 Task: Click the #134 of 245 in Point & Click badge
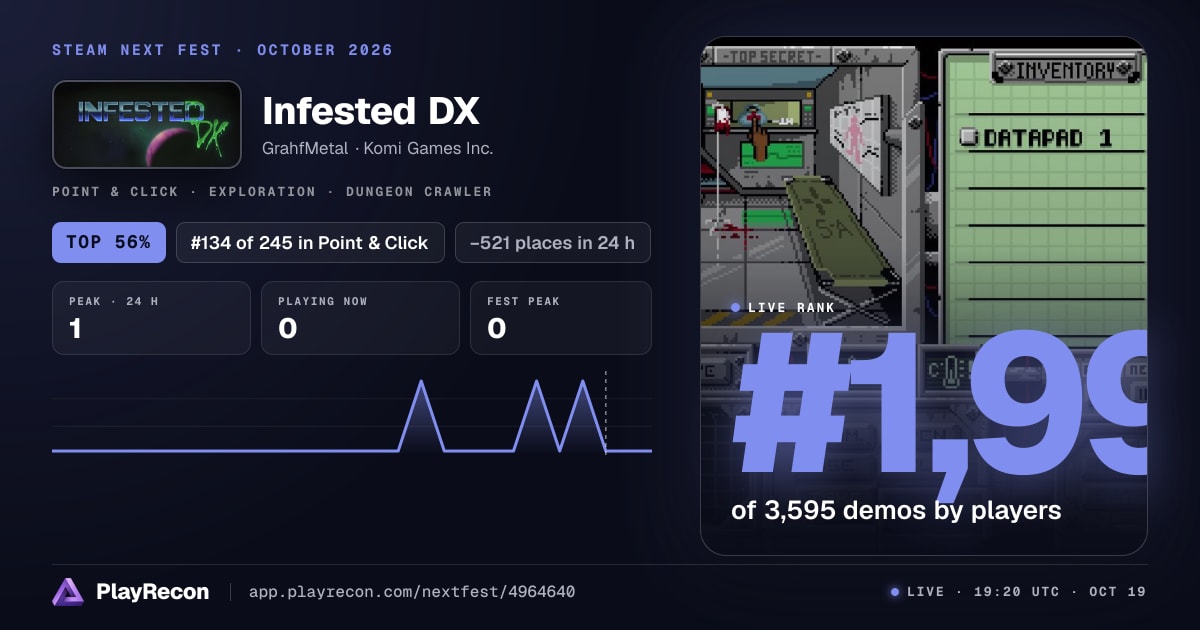[310, 242]
